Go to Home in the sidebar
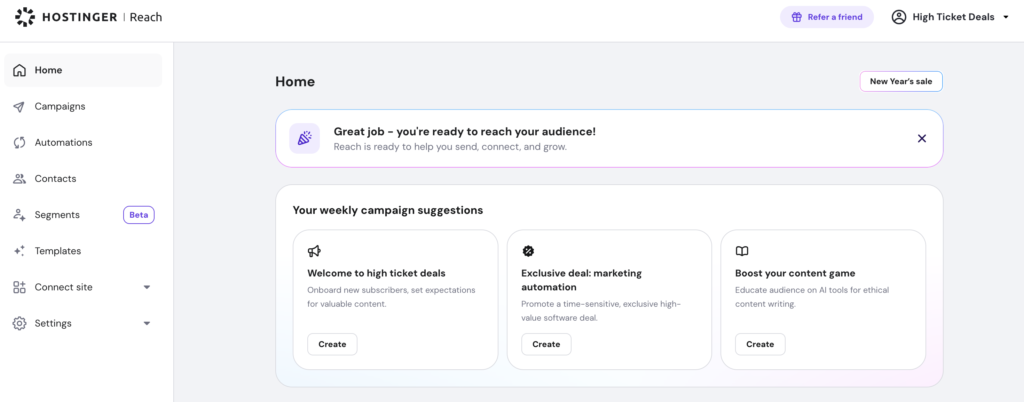 point(83,70)
